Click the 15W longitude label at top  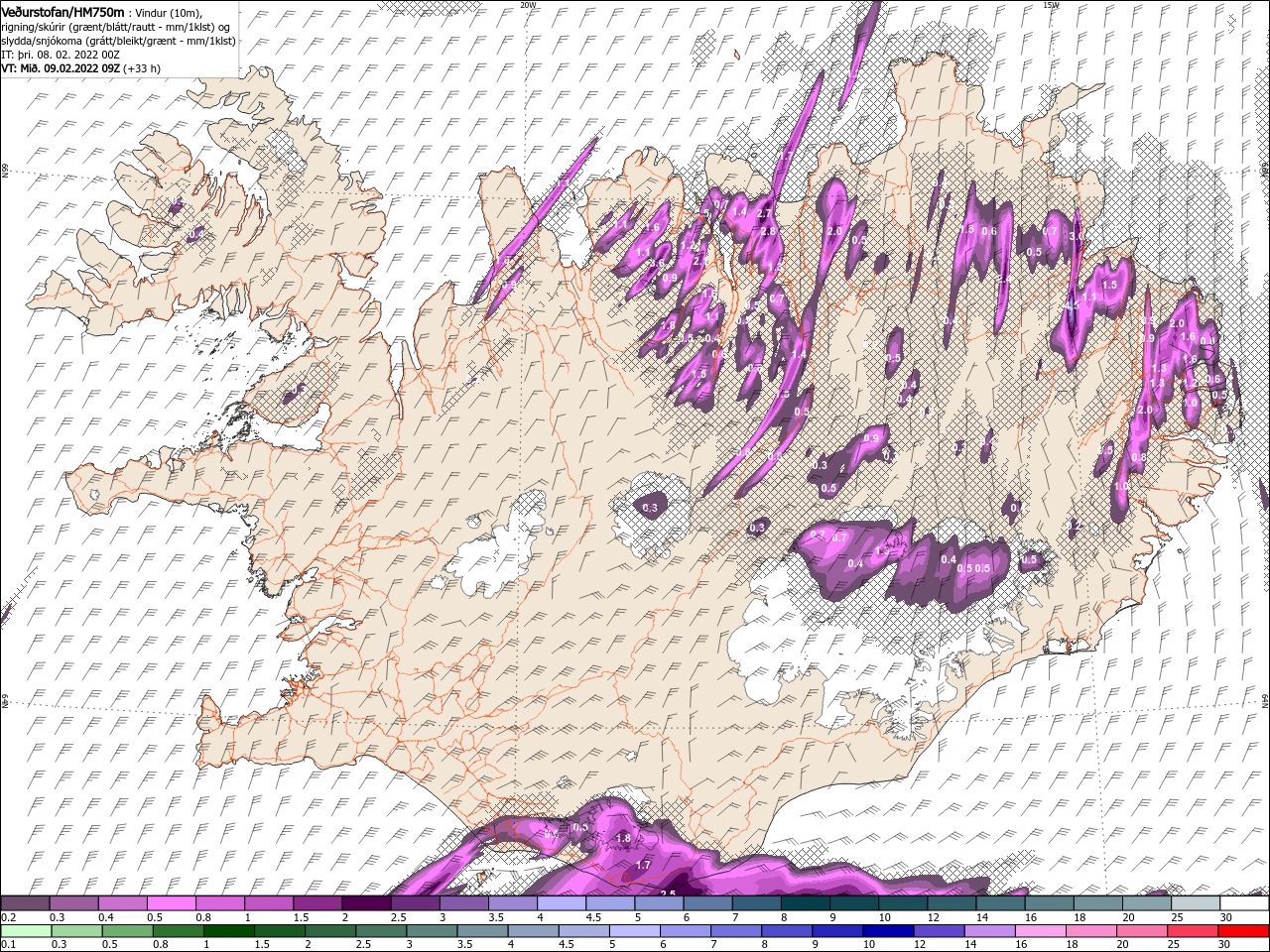(x=1051, y=5)
